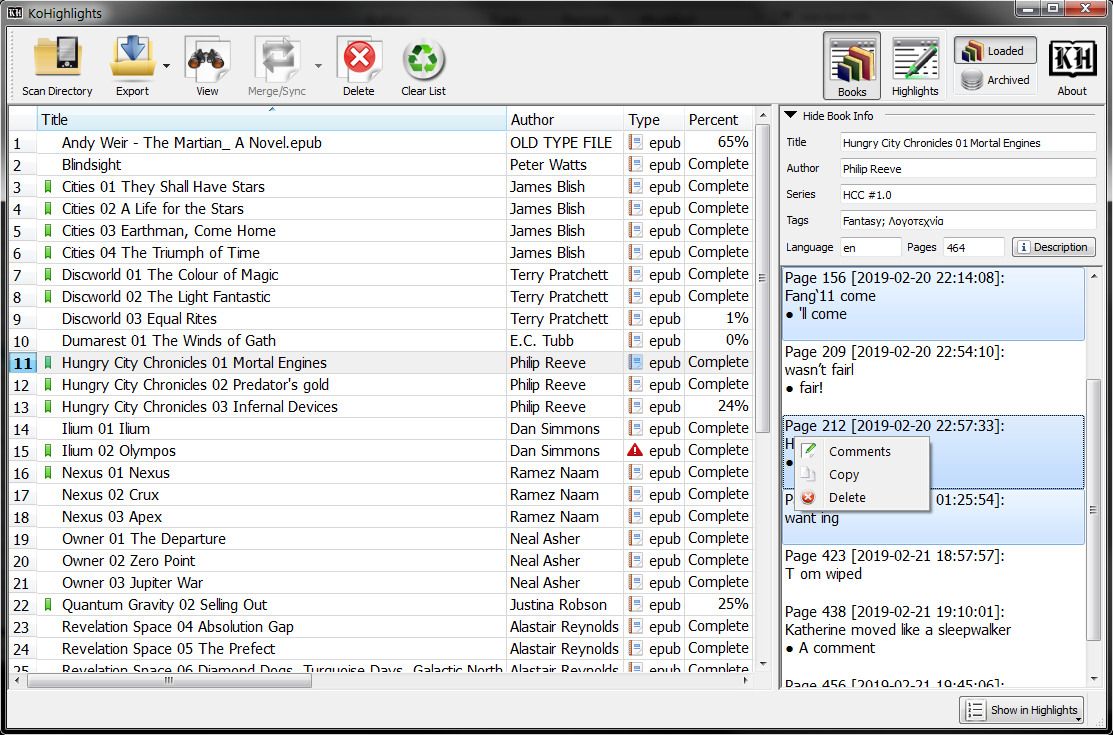Click the green bookmark of Quantum Gravity 02

(48, 604)
